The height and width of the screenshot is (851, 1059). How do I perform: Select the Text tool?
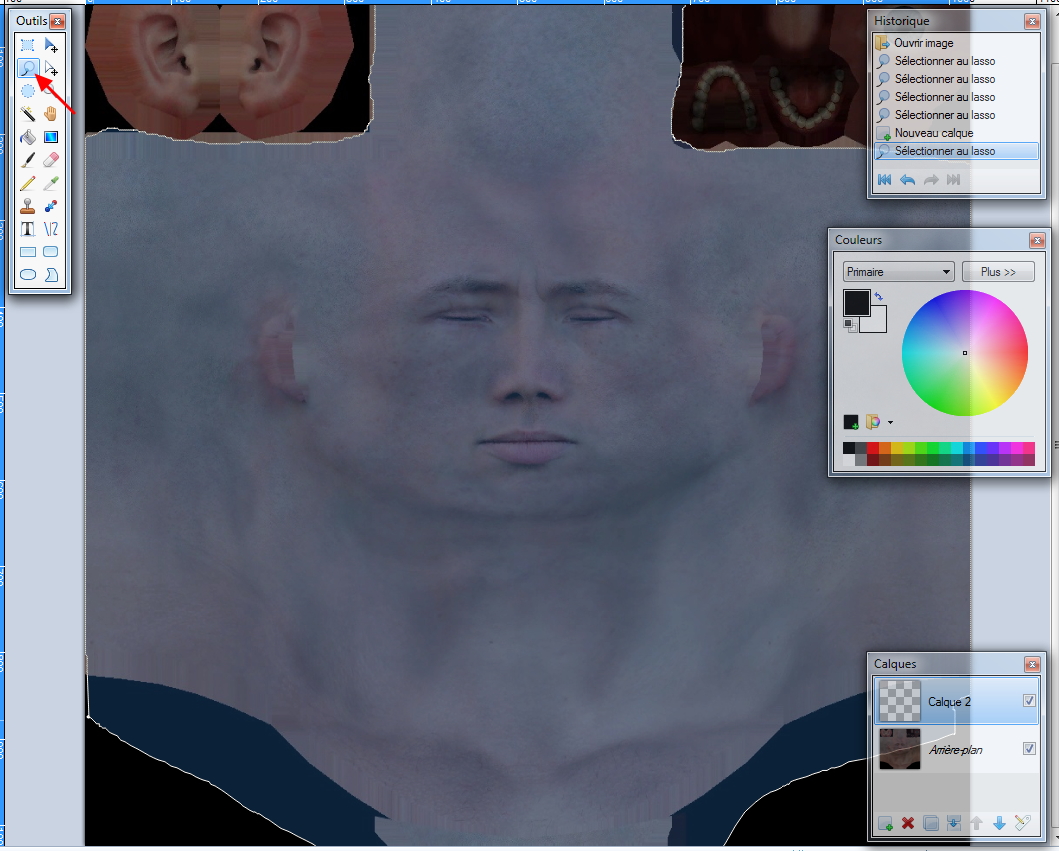28,229
